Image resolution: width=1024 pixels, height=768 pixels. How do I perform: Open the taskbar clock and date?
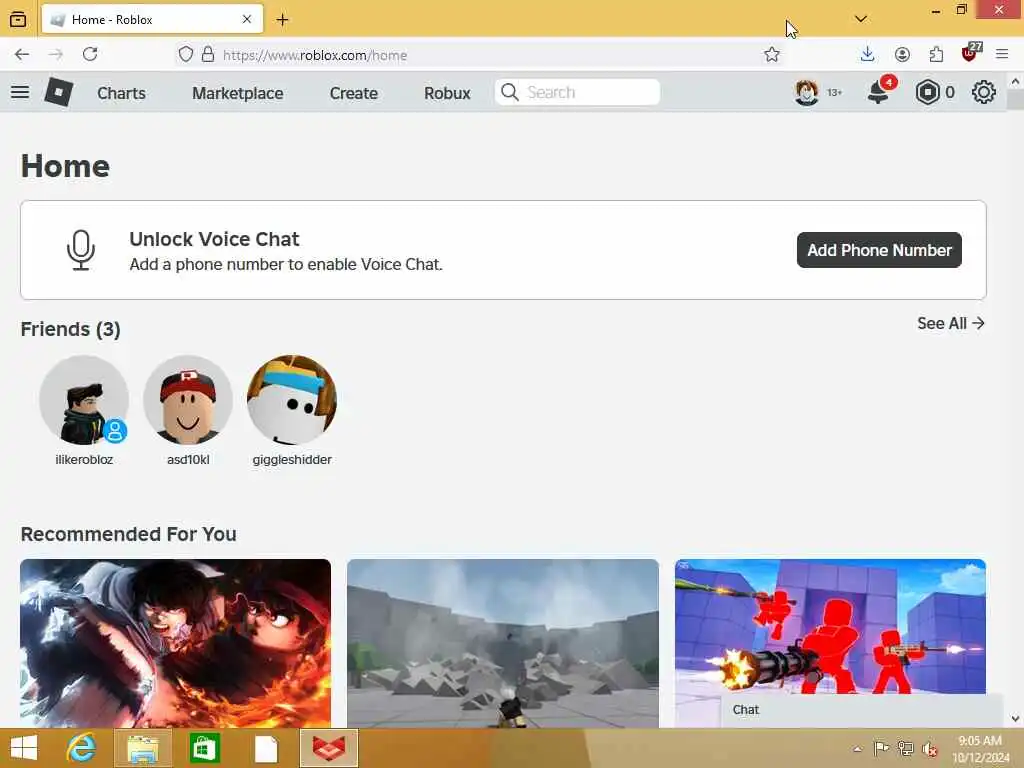(x=981, y=749)
